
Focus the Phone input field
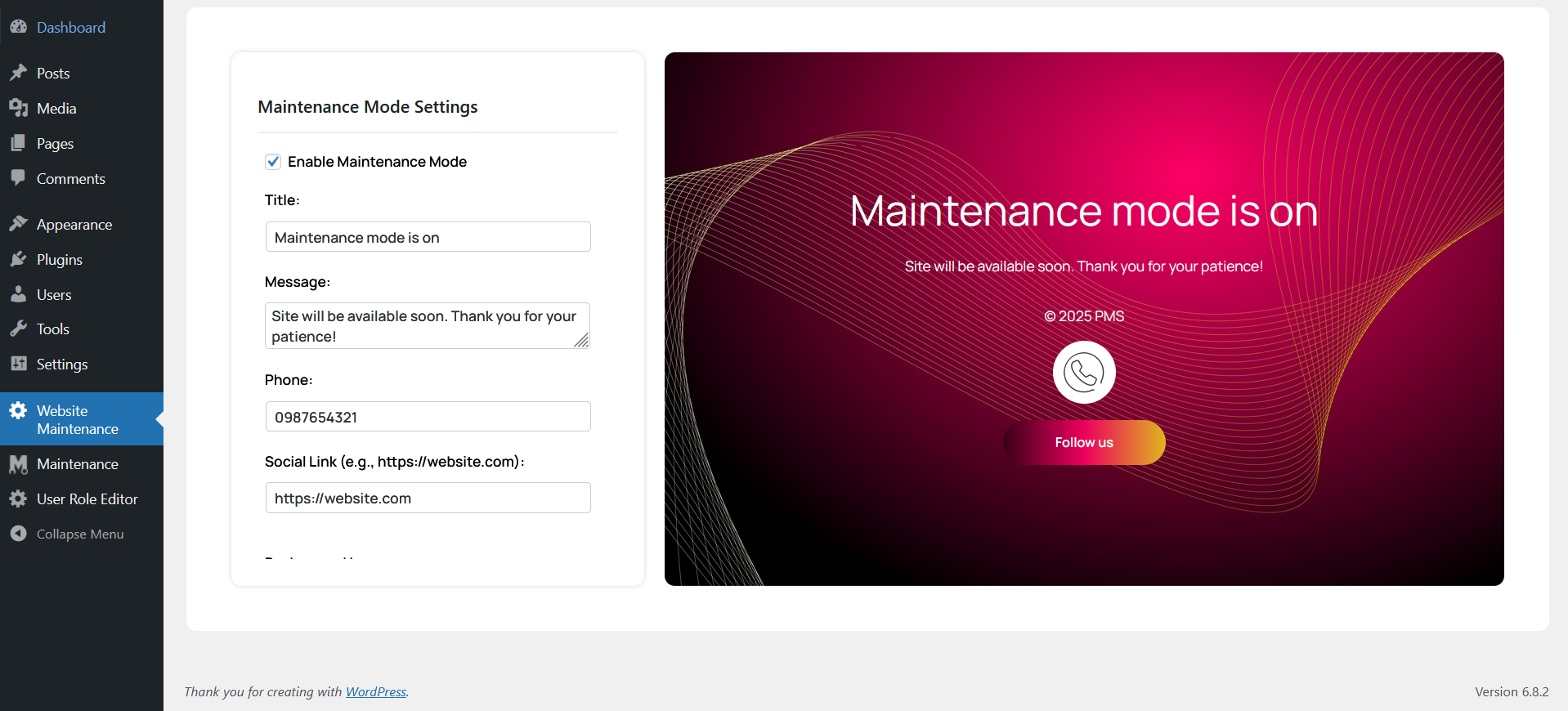point(428,417)
